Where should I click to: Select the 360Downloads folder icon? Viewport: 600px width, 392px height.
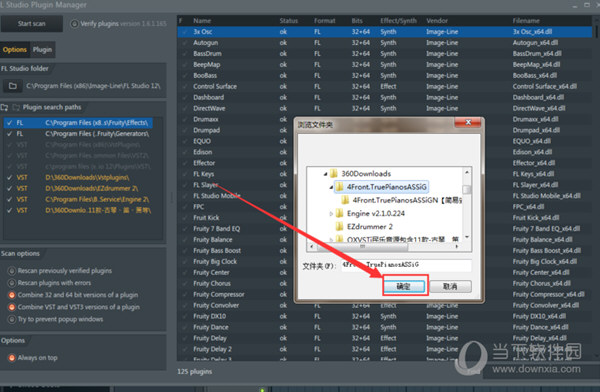click(x=334, y=174)
